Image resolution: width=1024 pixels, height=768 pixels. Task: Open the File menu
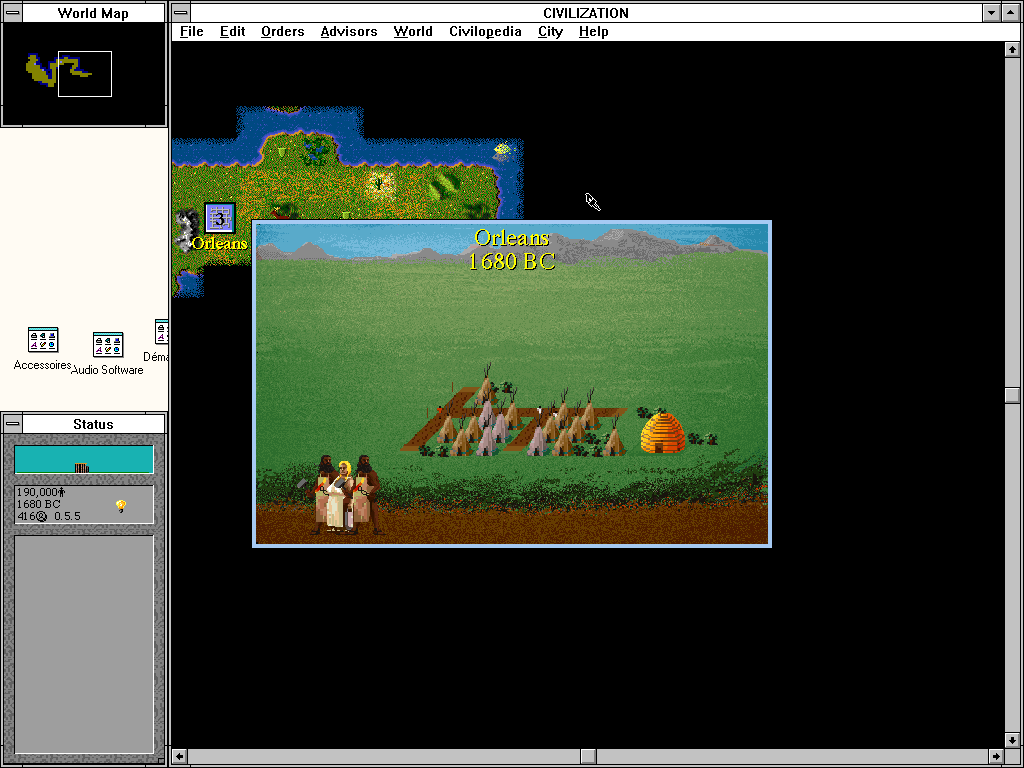(x=191, y=31)
